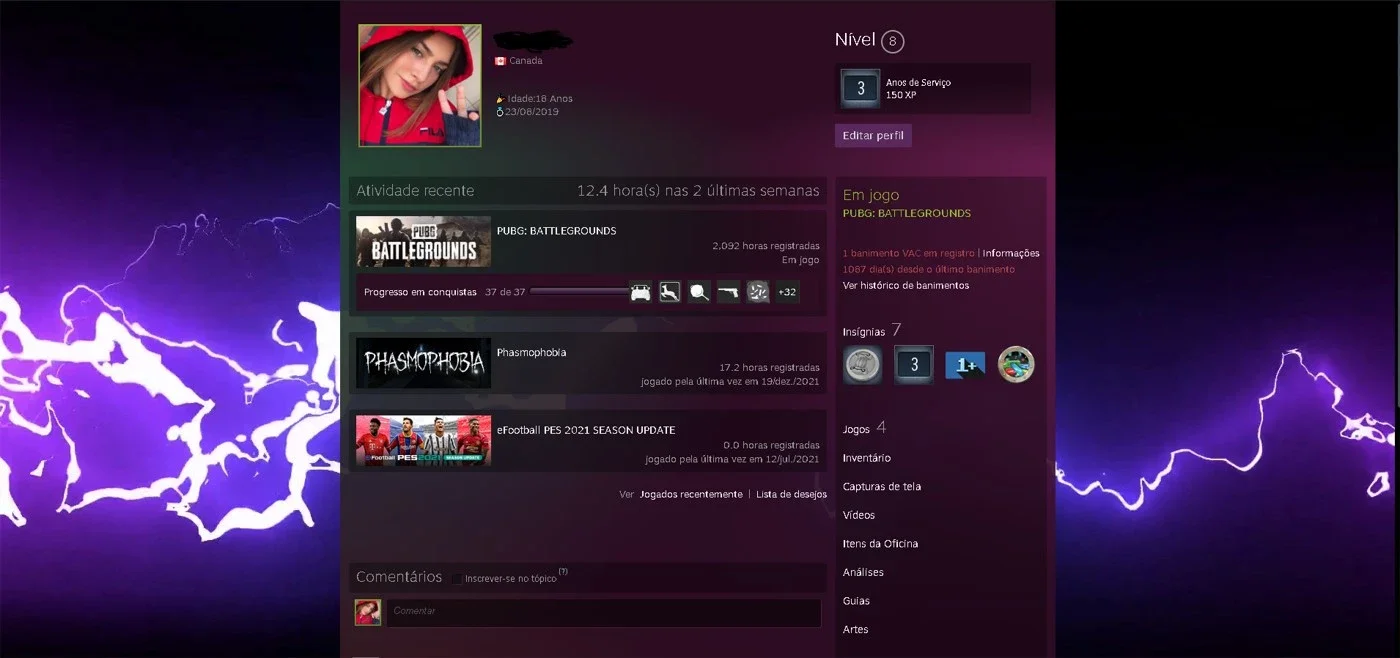Open the colorful round badge in Insígnias
The width and height of the screenshot is (1400, 658).
1016,365
